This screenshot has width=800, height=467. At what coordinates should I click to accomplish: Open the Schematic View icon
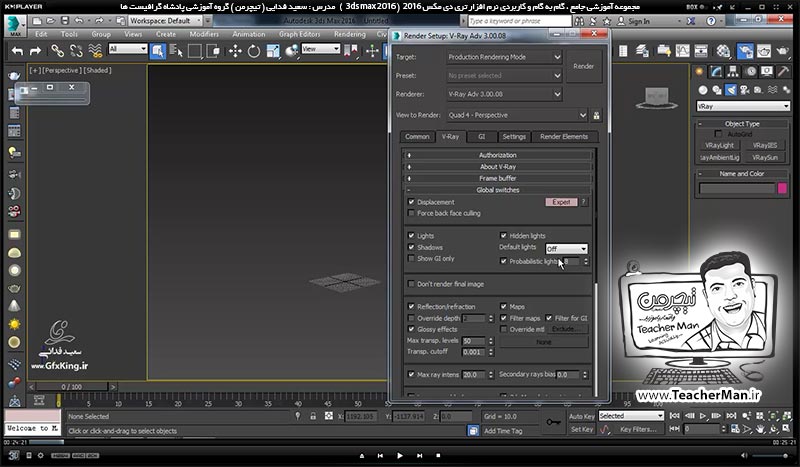(x=701, y=51)
